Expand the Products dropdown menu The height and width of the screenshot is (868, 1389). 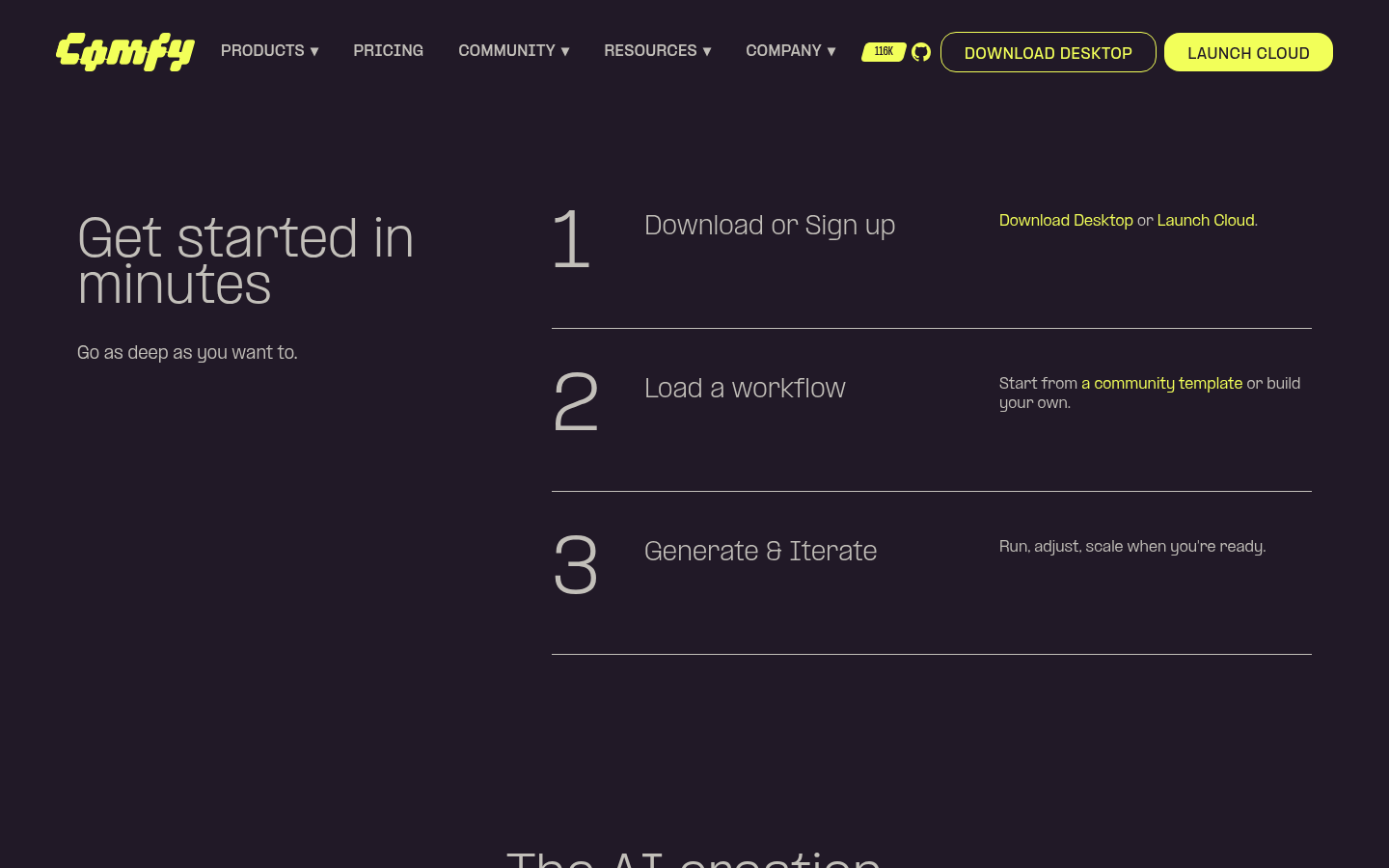point(269,51)
